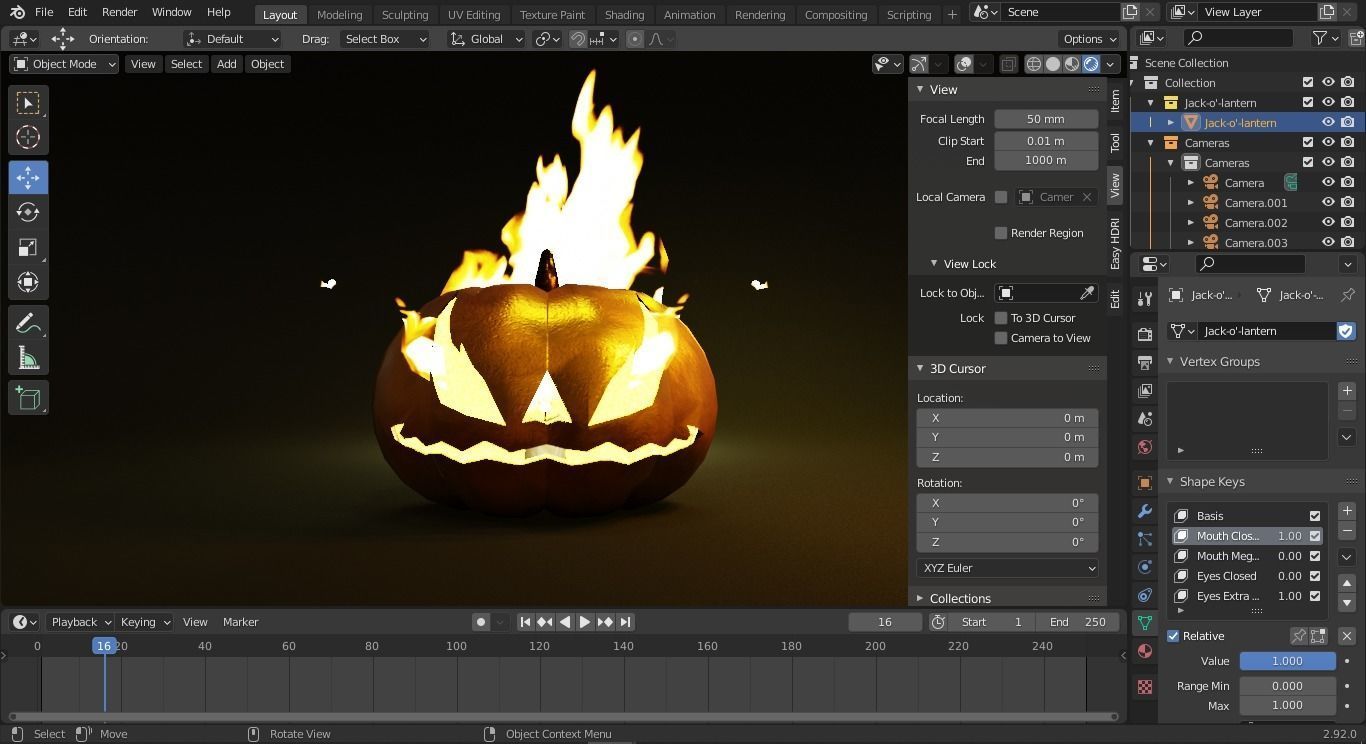The width and height of the screenshot is (1366, 744).
Task: Open the Material properties tab
Action: 1145,651
